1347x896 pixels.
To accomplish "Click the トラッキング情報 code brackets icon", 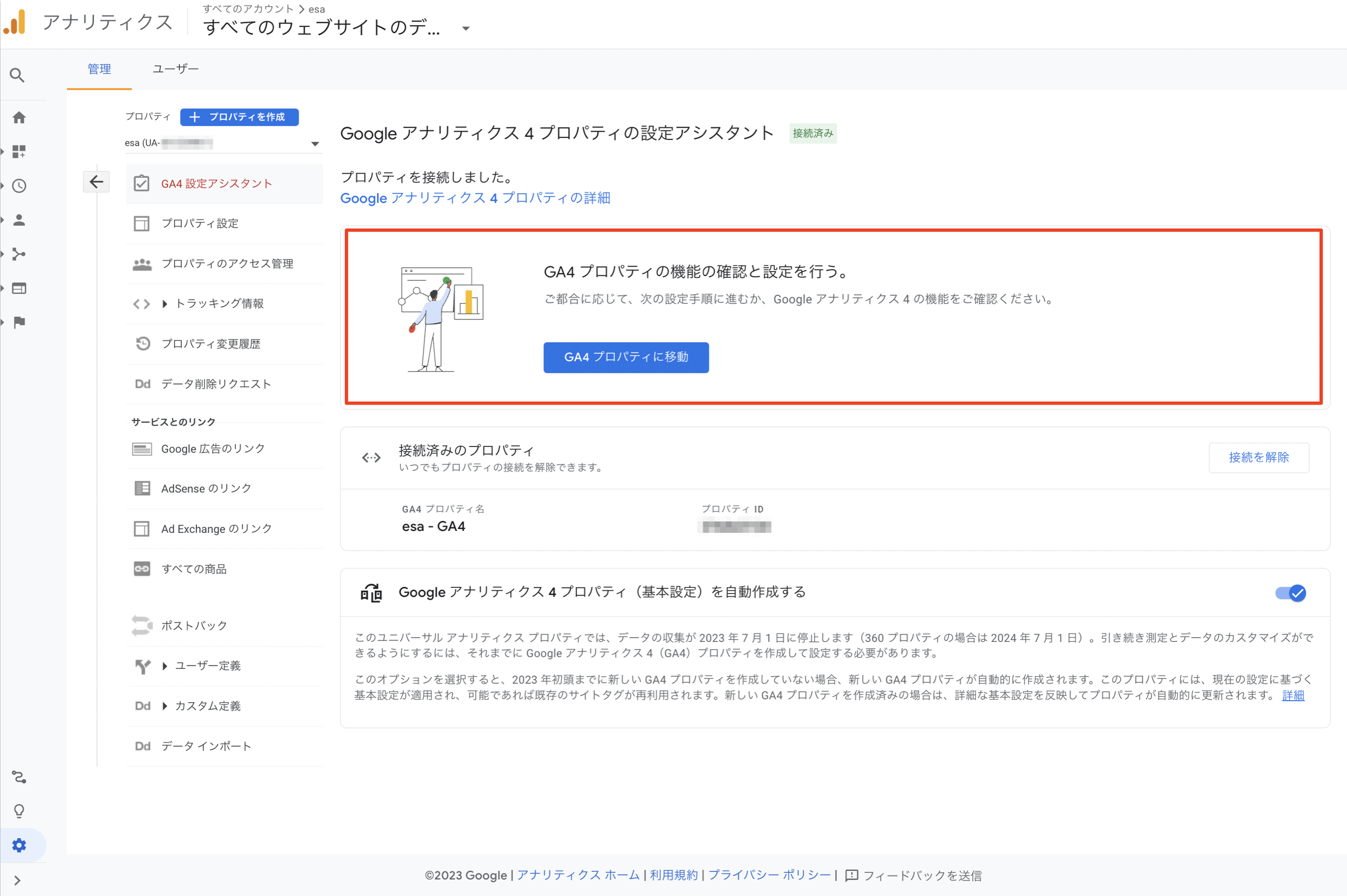I will click(x=141, y=304).
